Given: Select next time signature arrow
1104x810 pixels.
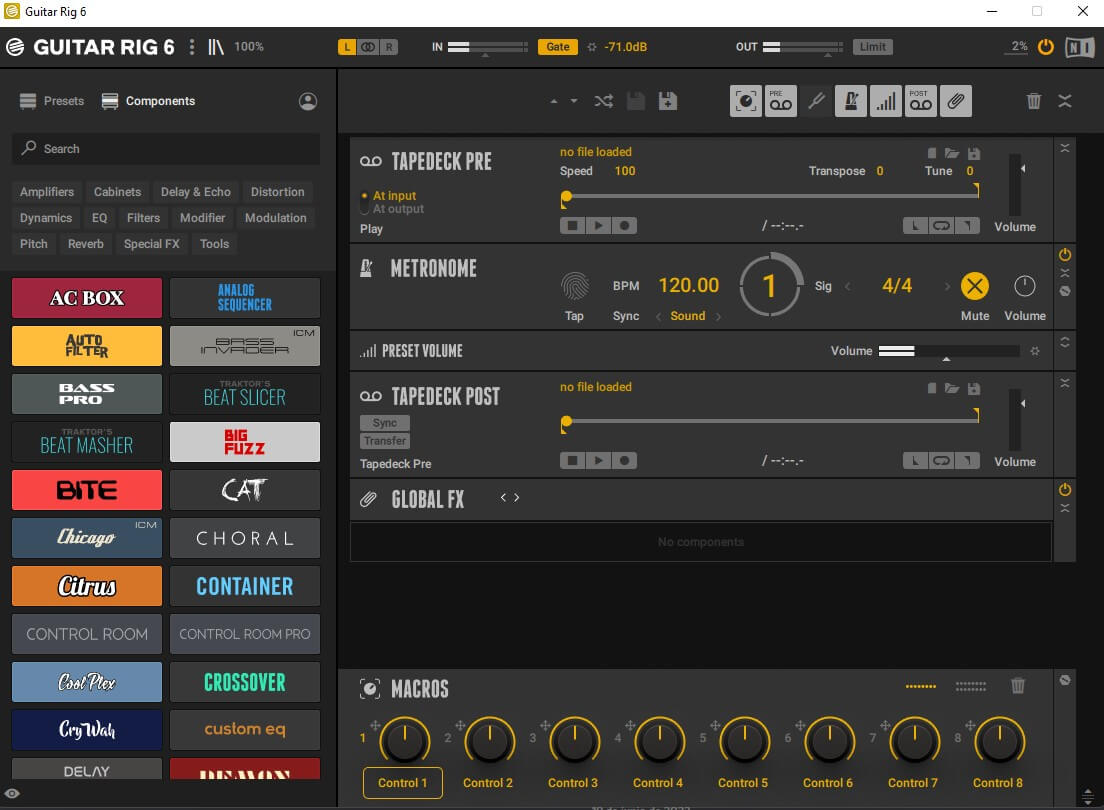Looking at the screenshot, I should coord(947,286).
